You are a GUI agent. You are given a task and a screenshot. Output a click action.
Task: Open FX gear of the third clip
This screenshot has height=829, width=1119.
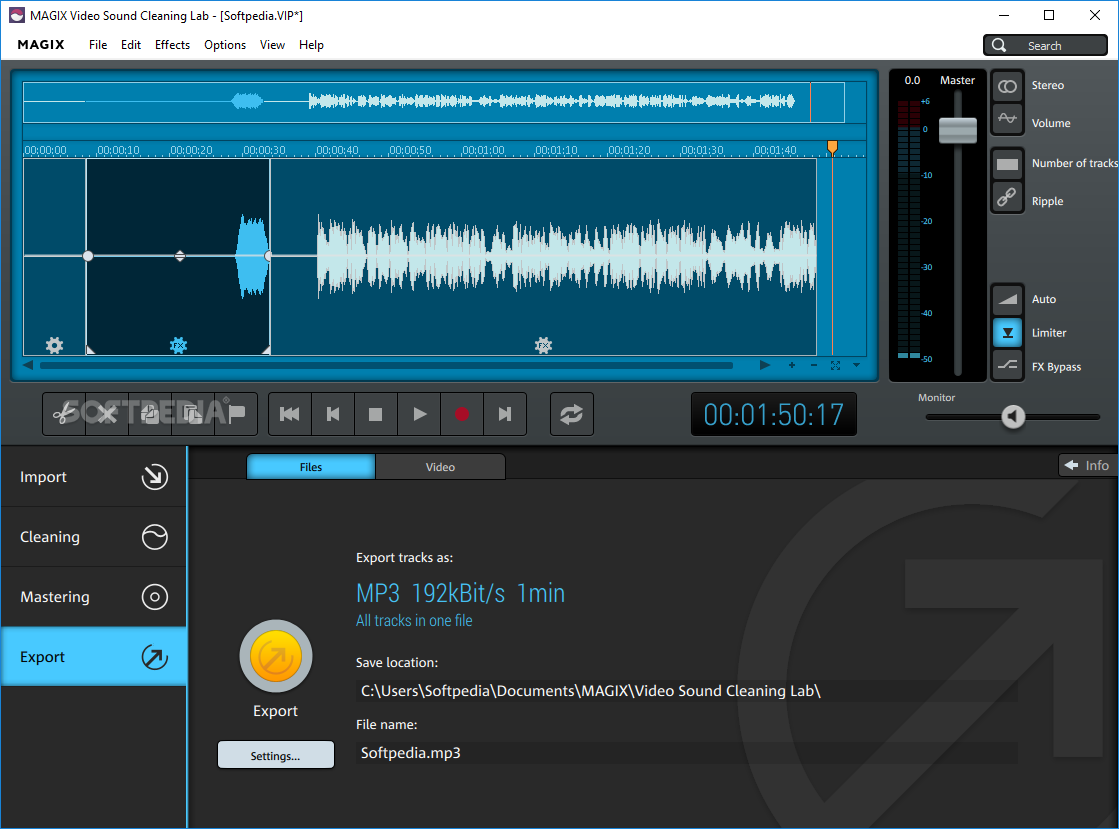coord(543,346)
